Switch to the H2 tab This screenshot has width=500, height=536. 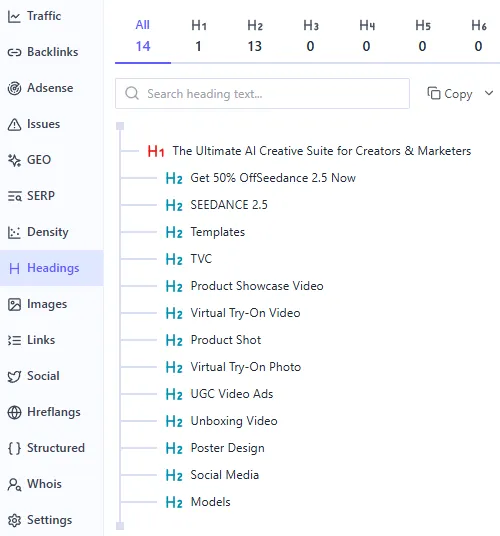[255, 36]
